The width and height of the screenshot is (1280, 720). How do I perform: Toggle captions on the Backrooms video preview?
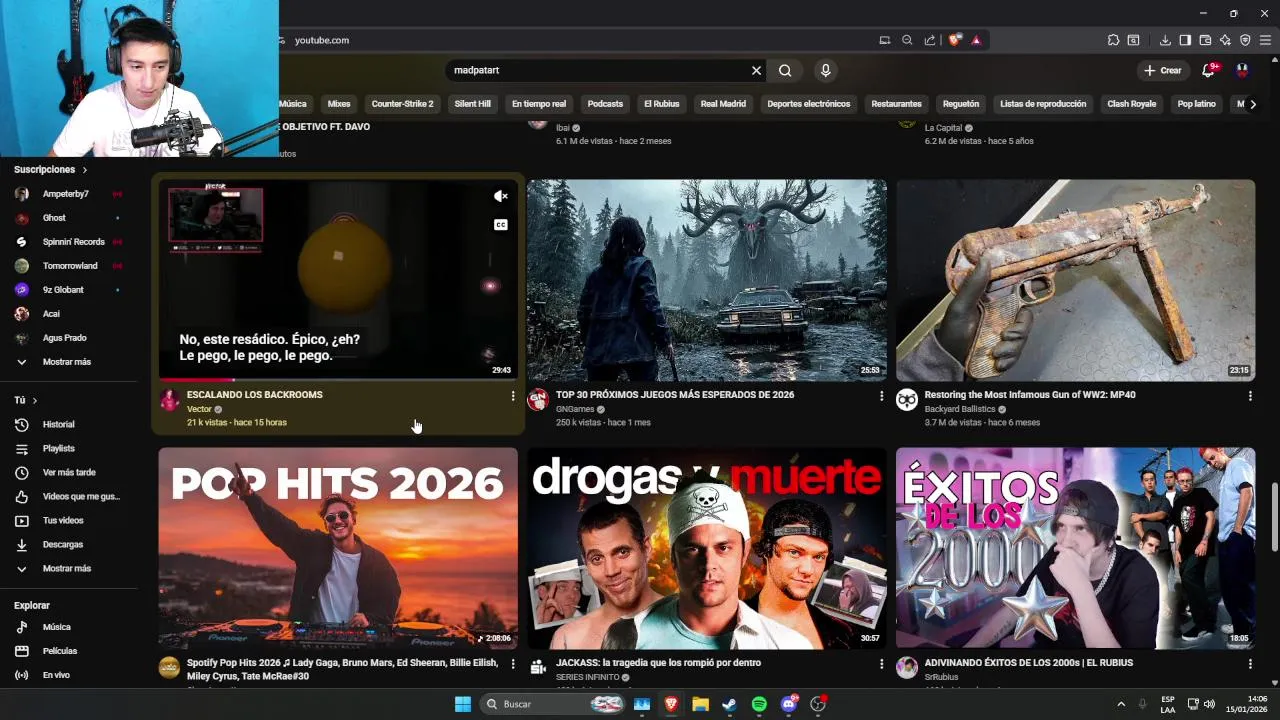(501, 225)
